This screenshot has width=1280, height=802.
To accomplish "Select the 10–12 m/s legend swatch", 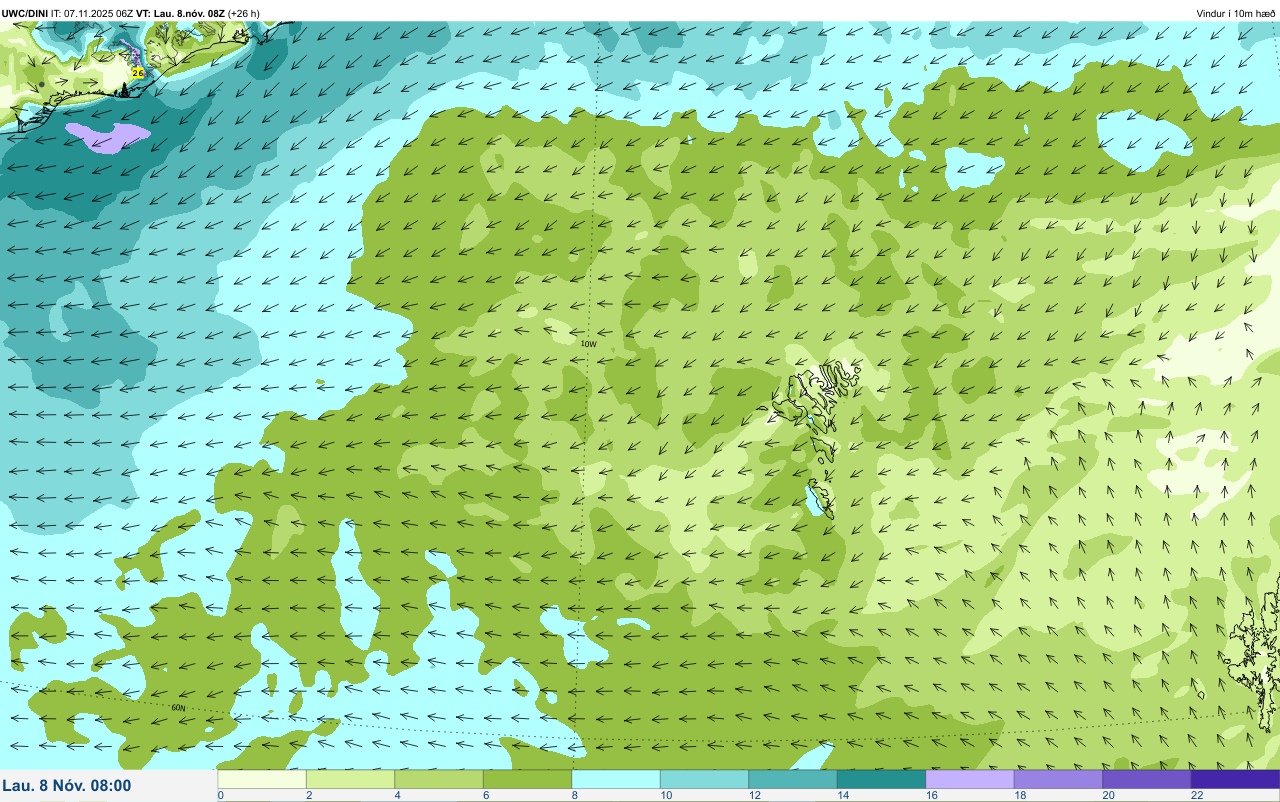I will [704, 779].
